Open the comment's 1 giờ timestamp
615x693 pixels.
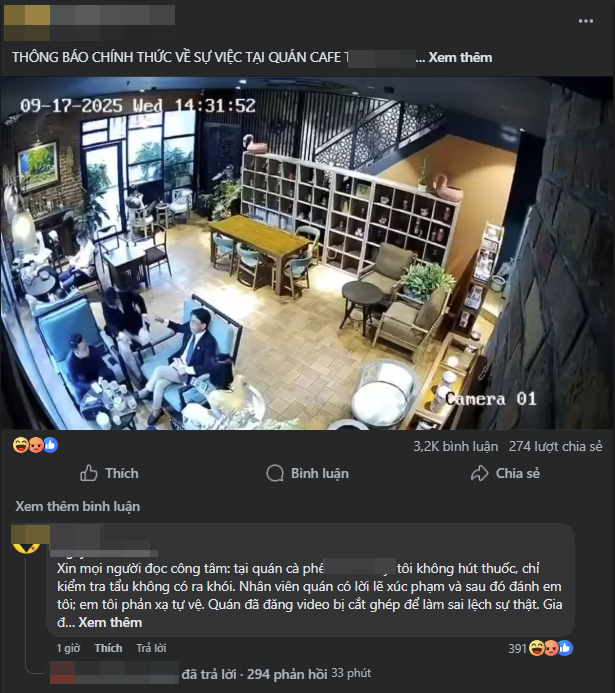(x=68, y=648)
